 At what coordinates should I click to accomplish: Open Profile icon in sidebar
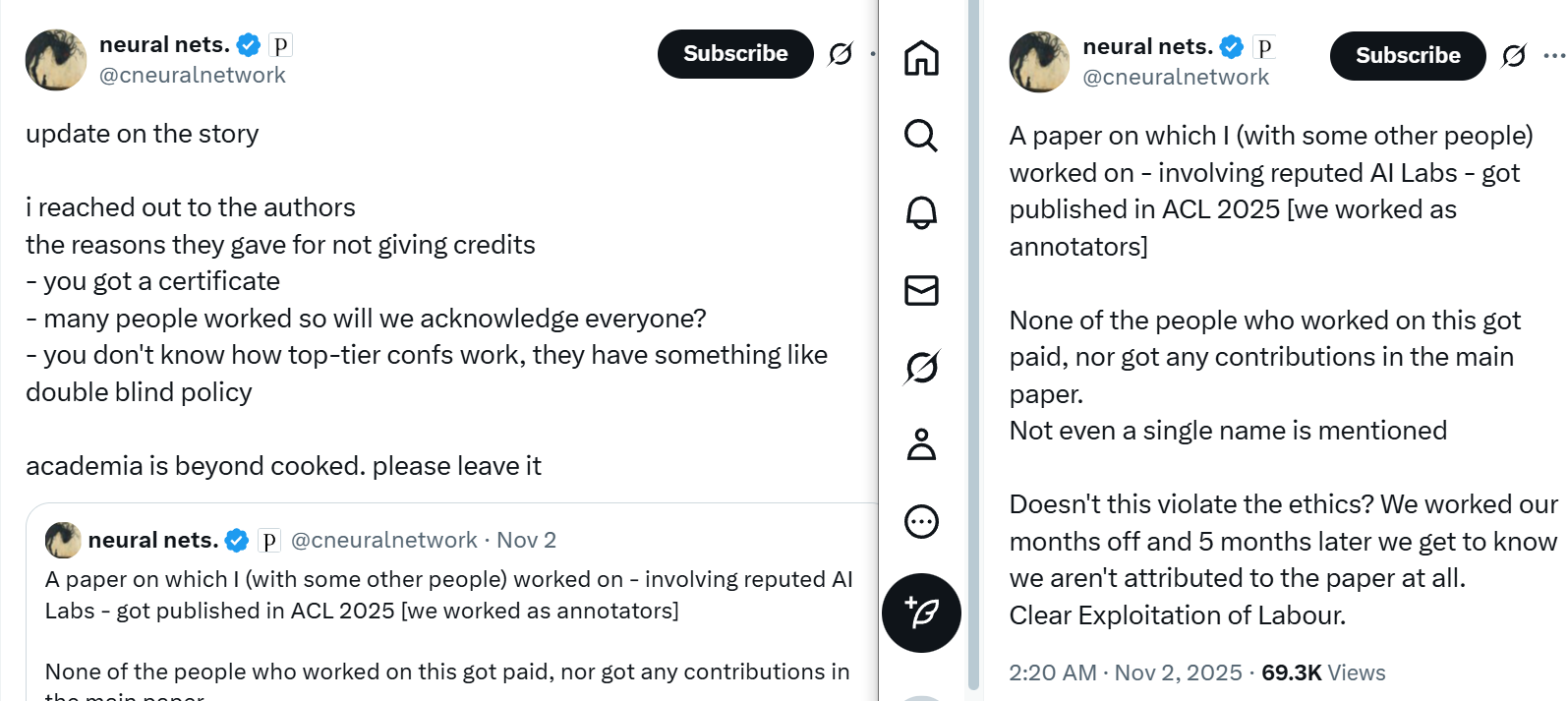(921, 444)
